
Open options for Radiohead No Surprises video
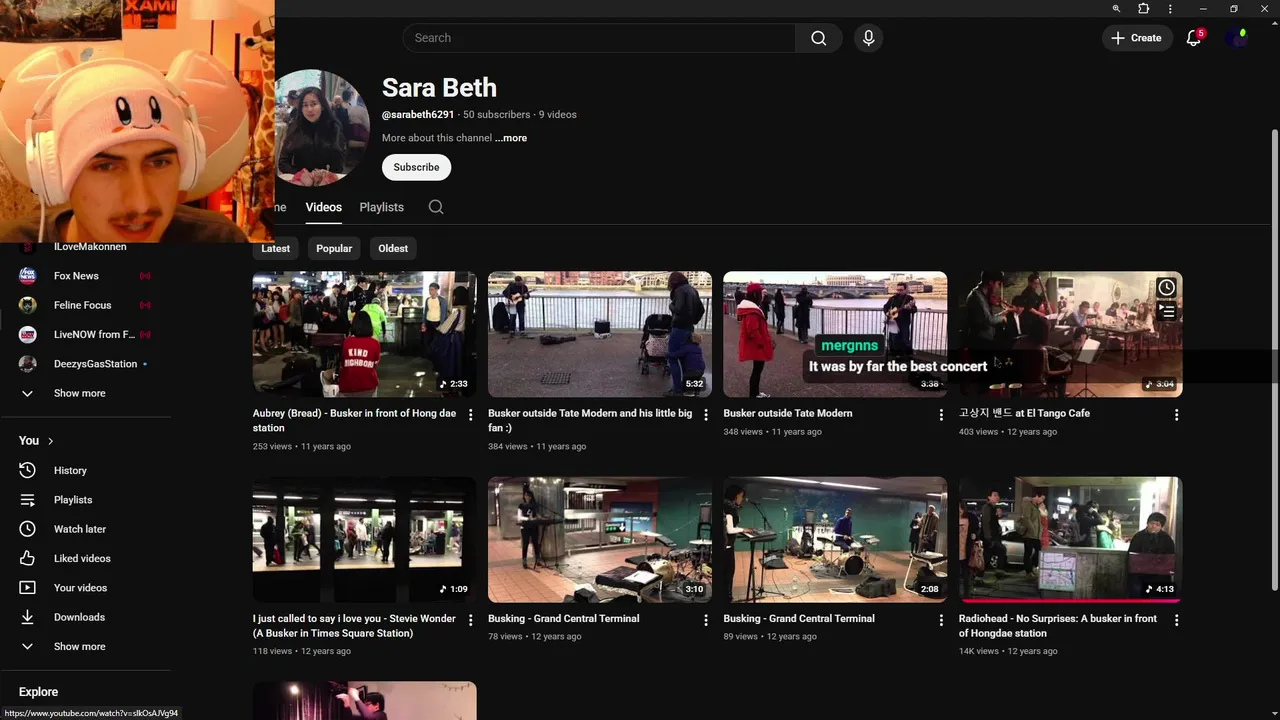[x=1176, y=620]
